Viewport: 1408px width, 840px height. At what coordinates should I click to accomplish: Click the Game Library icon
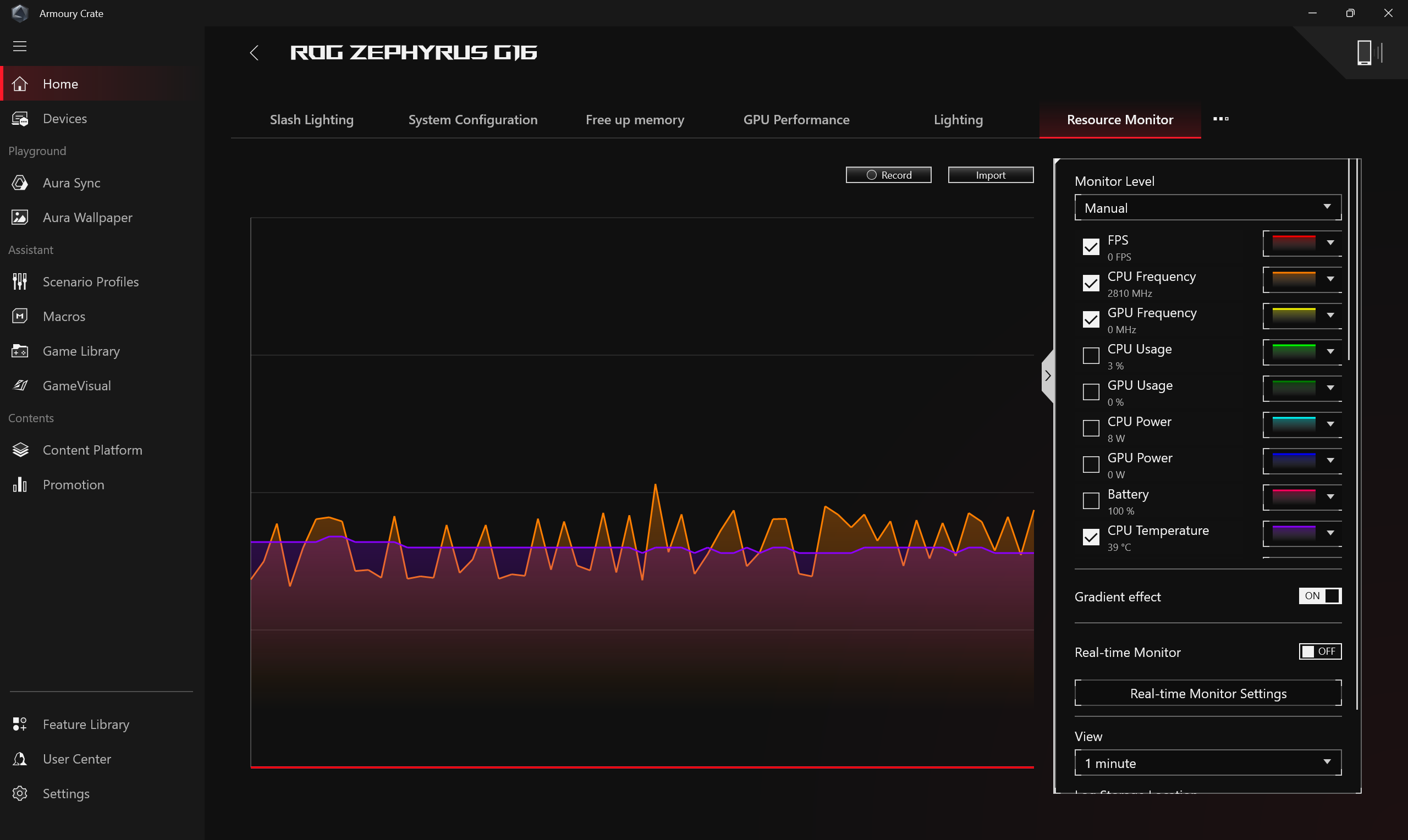(20, 351)
